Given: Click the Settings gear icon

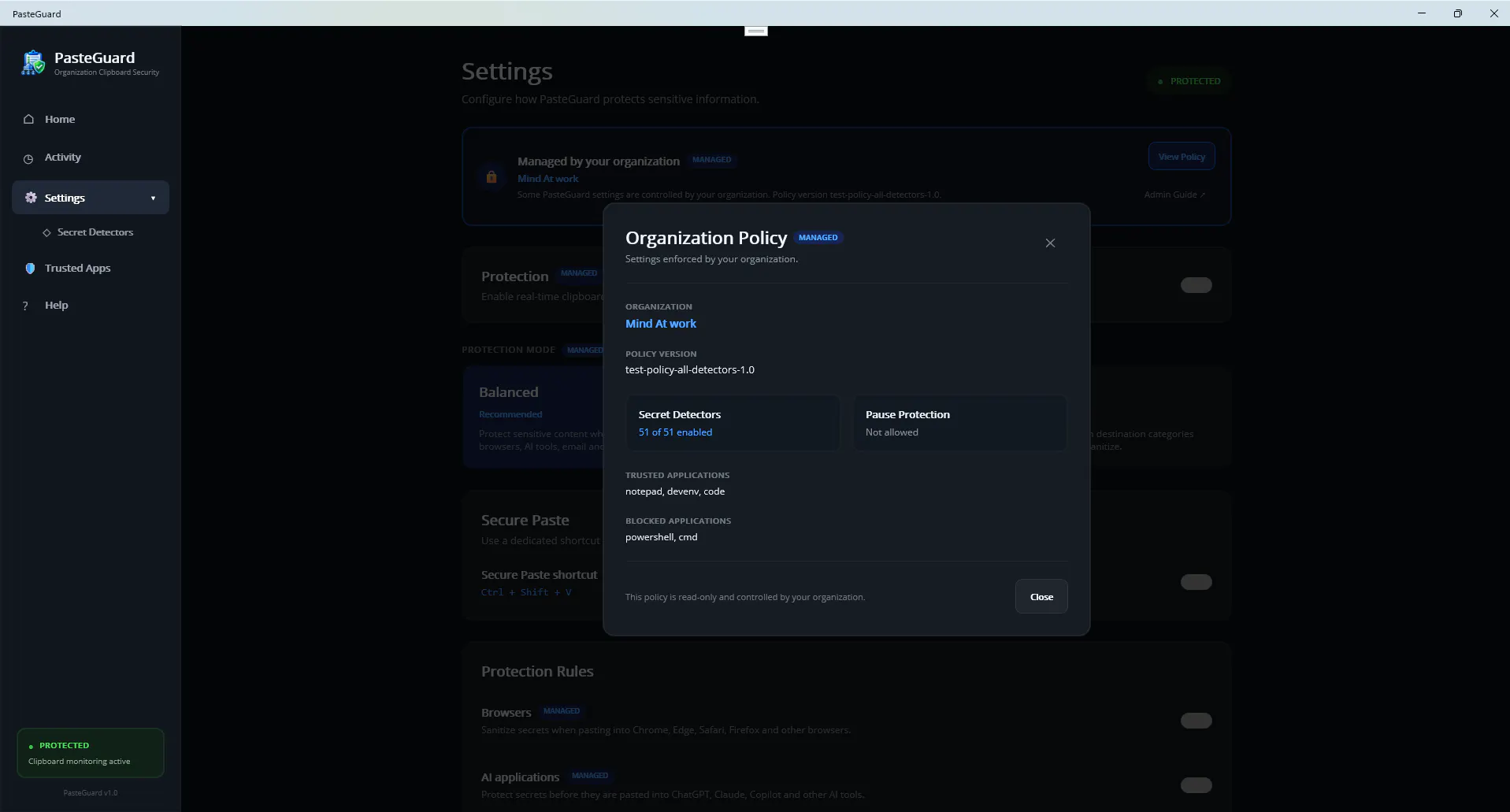Looking at the screenshot, I should click(x=31, y=198).
